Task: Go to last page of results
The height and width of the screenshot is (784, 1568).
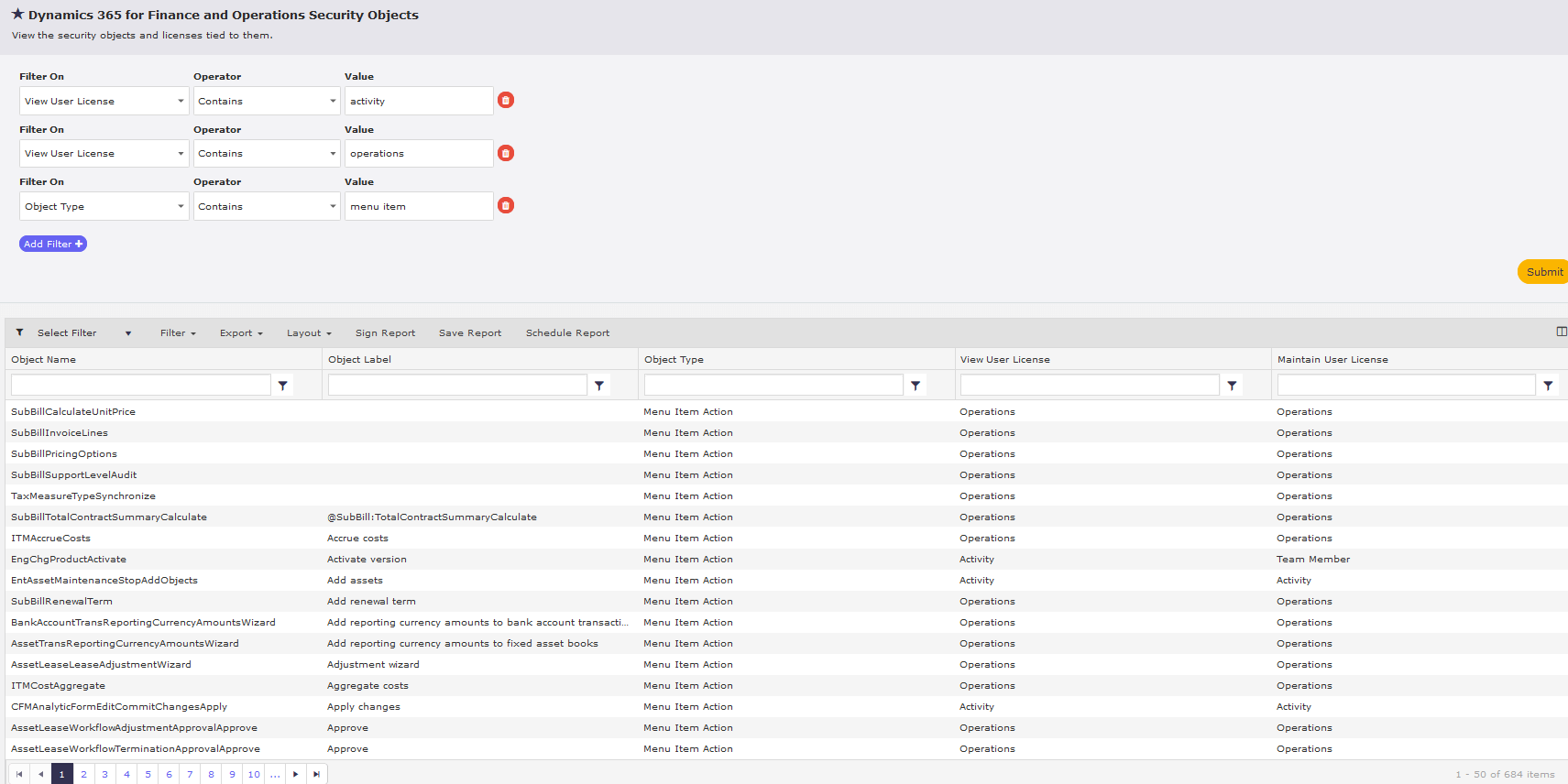Action: pos(317,774)
